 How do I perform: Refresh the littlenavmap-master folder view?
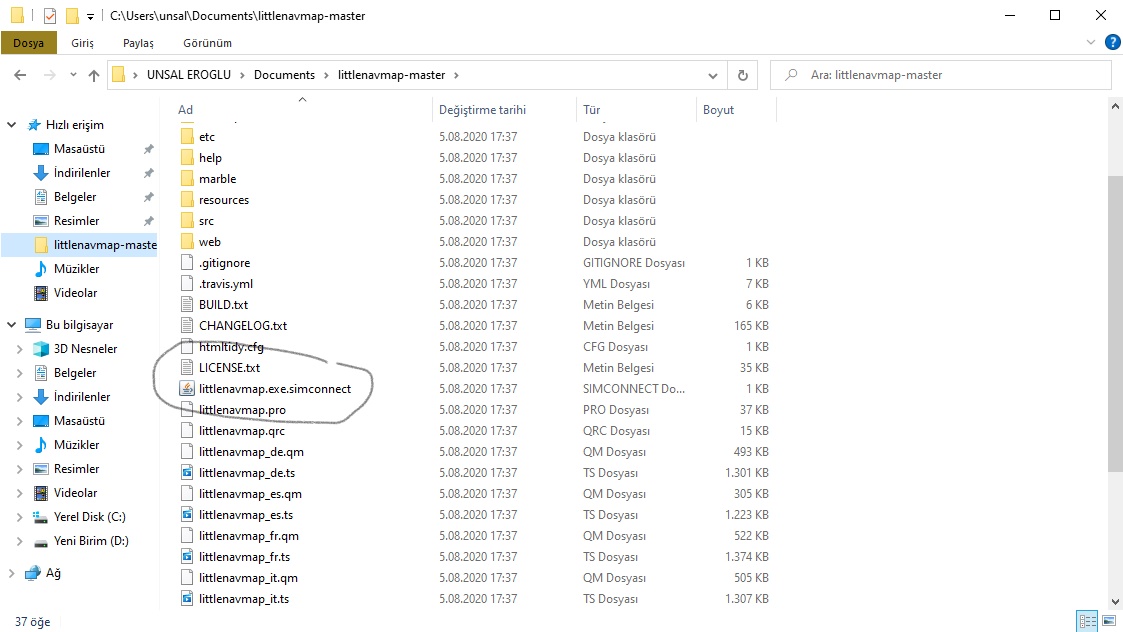point(743,75)
